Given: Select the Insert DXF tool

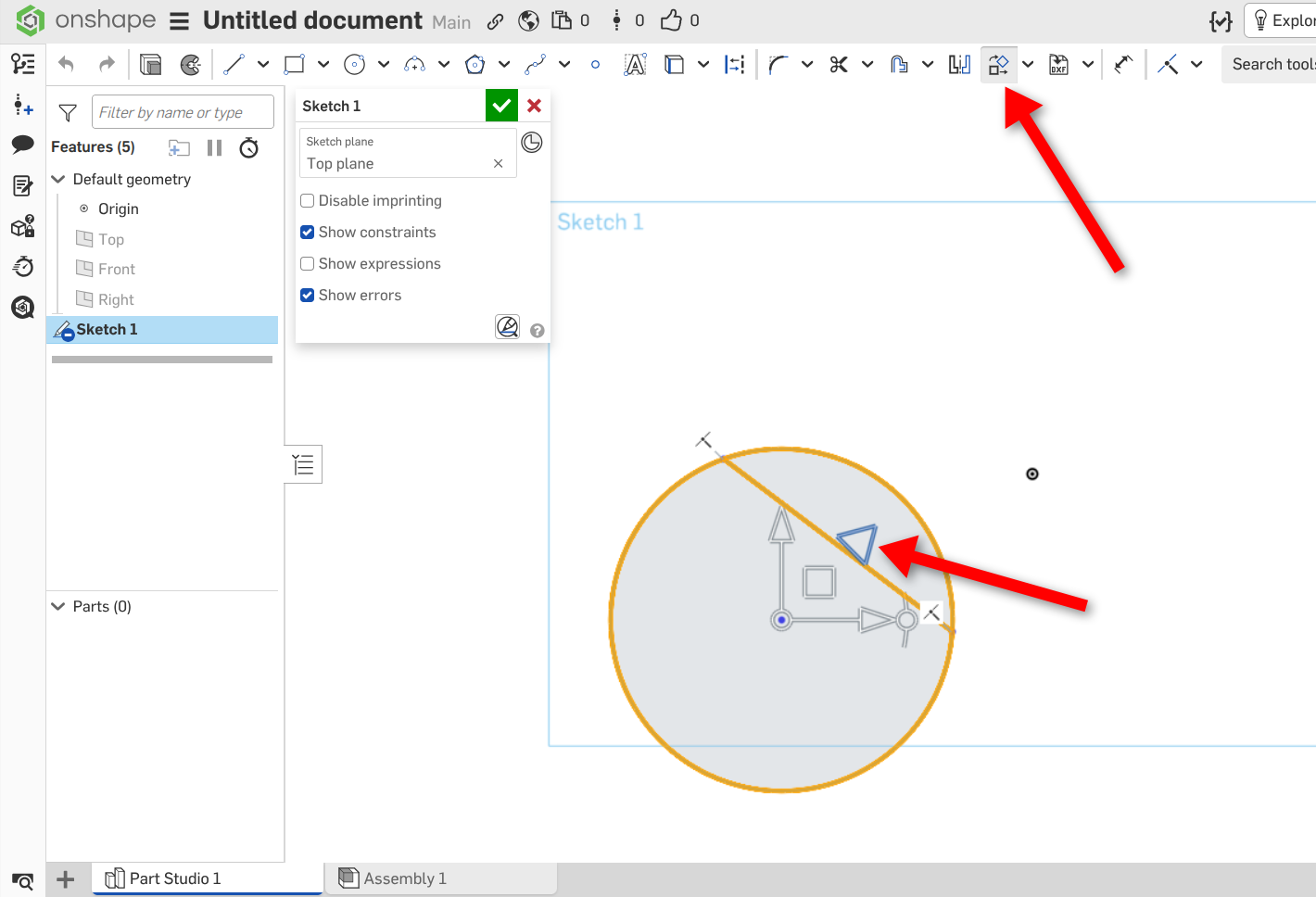Looking at the screenshot, I should pos(1058,64).
